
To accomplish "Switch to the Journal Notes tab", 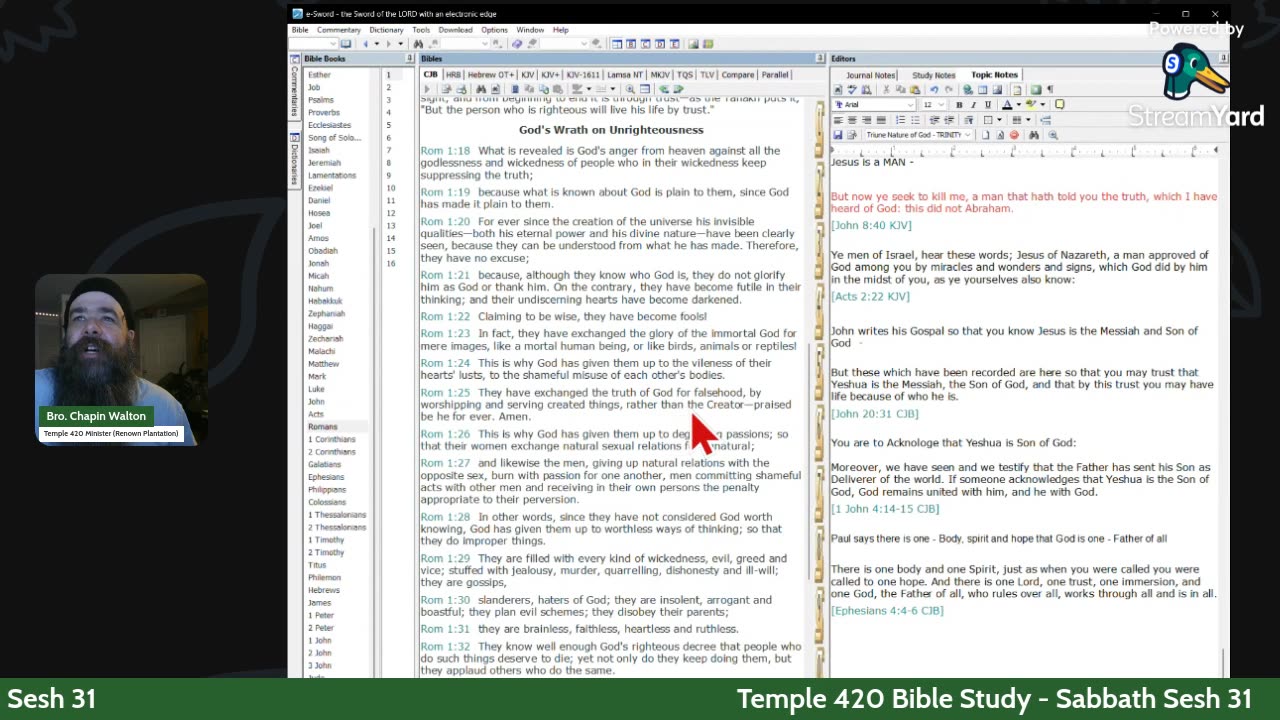I will (870, 75).
